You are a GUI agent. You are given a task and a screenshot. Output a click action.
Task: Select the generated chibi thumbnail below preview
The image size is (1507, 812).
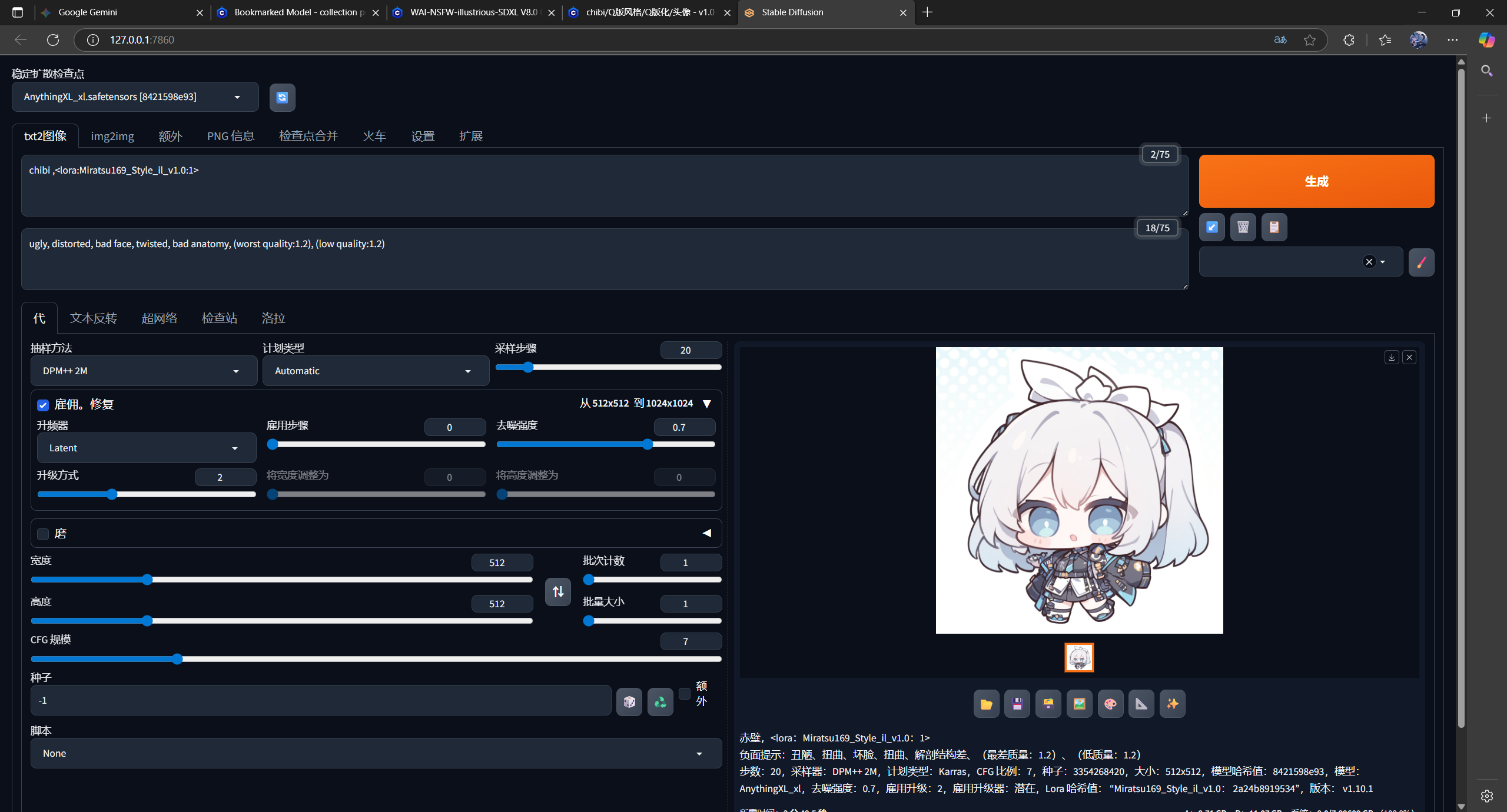click(1078, 657)
